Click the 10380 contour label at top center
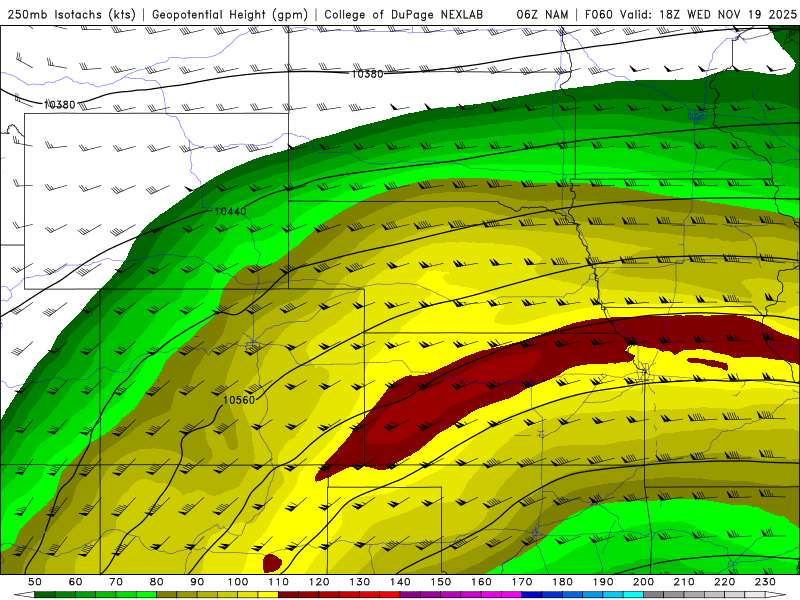 pos(367,74)
